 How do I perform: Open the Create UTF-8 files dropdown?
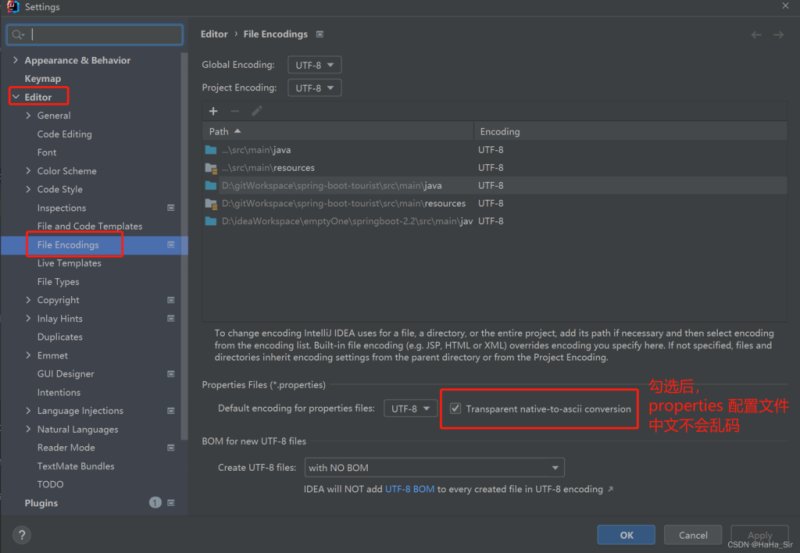pos(434,468)
